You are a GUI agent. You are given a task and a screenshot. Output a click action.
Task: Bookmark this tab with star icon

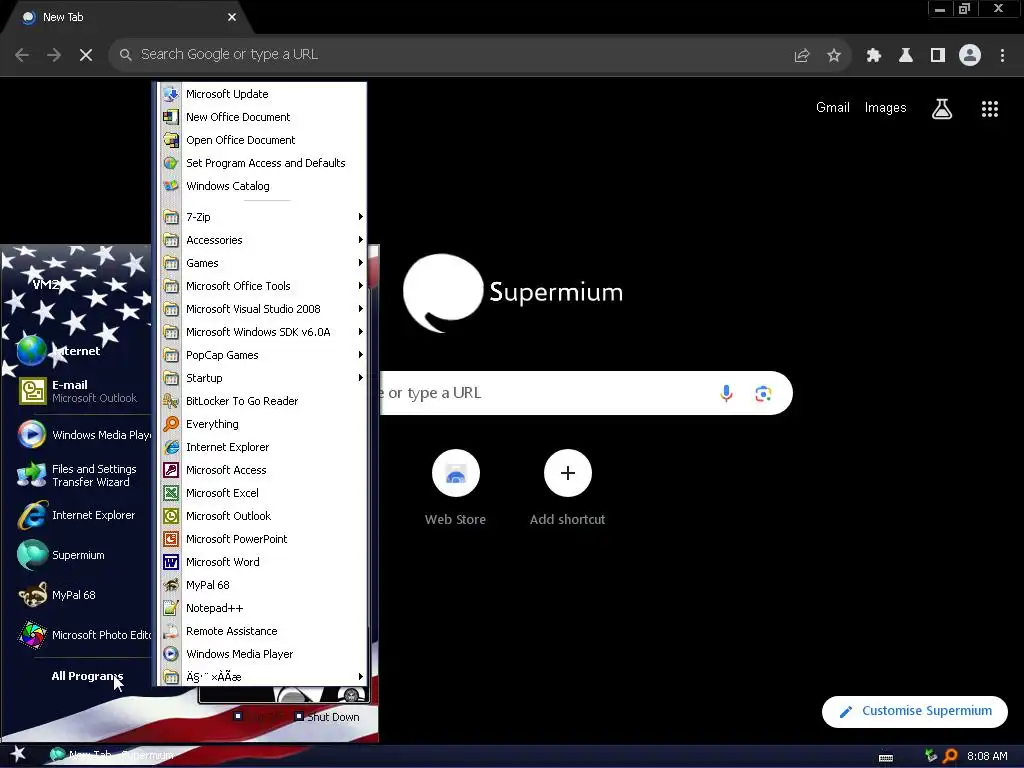tap(834, 55)
